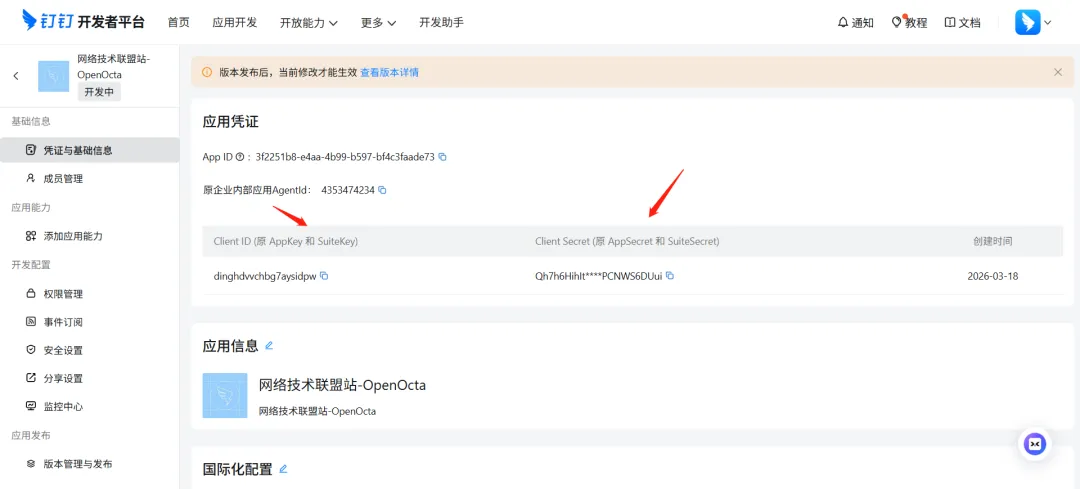Edit 国际化配置 with the pencil icon

[283, 468]
